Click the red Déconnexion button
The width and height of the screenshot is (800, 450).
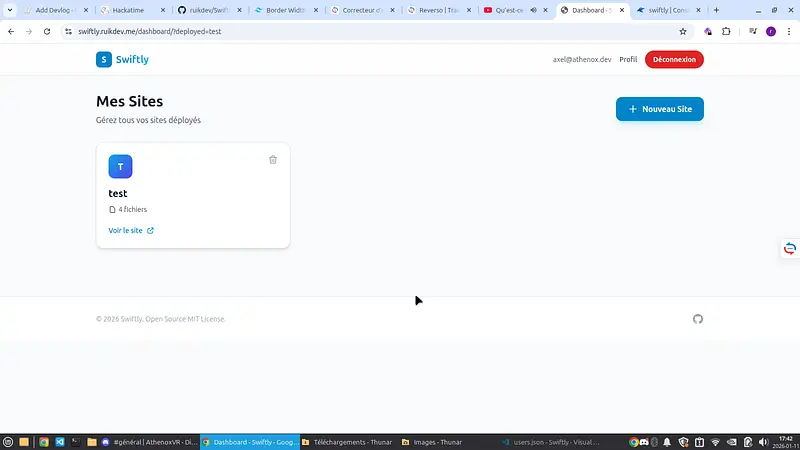click(674, 59)
